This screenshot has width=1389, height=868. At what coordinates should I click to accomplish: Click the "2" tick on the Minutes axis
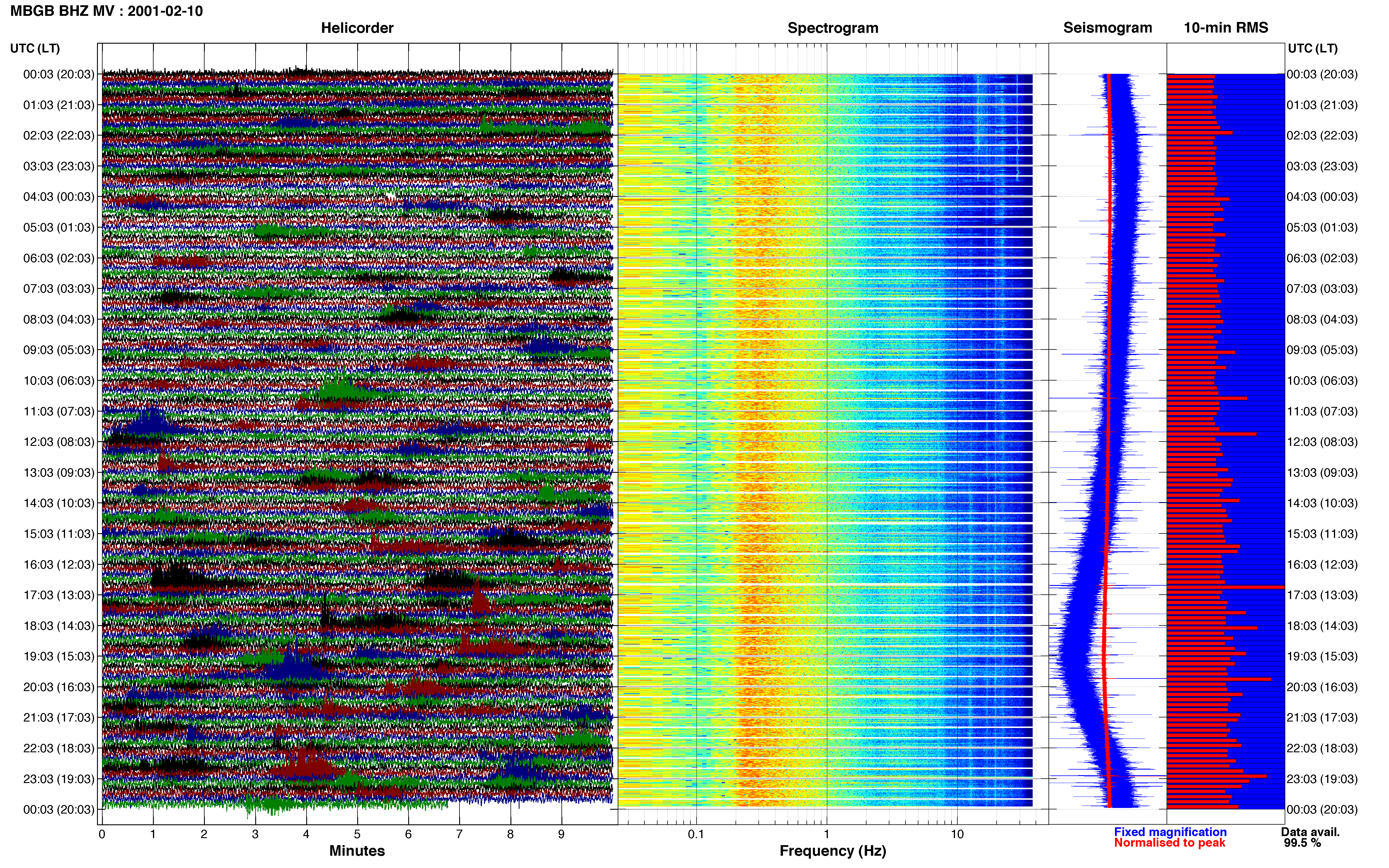click(204, 834)
